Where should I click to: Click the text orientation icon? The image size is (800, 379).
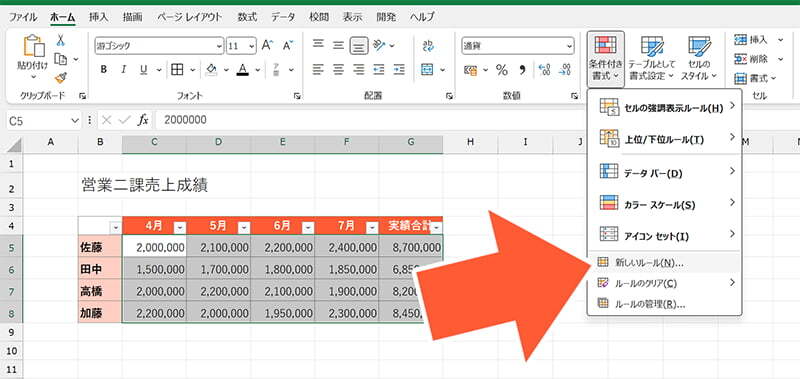tap(379, 45)
